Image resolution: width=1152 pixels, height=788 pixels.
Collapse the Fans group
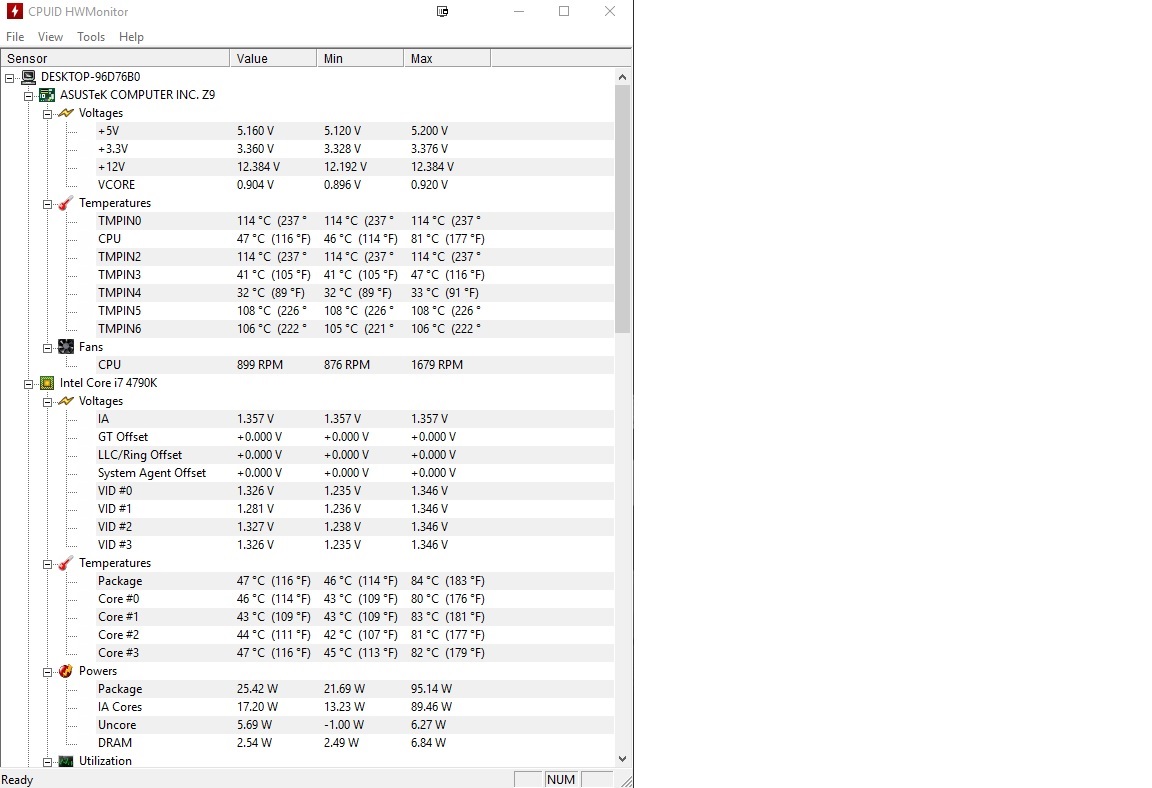[48, 347]
